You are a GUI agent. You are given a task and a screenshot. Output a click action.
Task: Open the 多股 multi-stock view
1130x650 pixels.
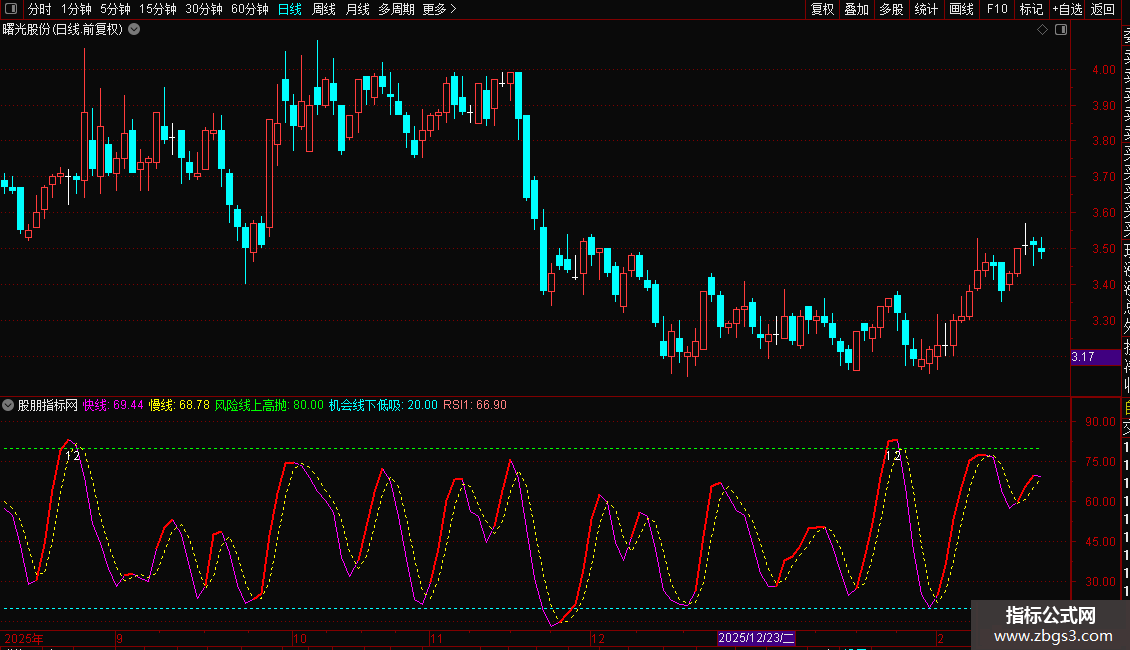click(x=891, y=9)
